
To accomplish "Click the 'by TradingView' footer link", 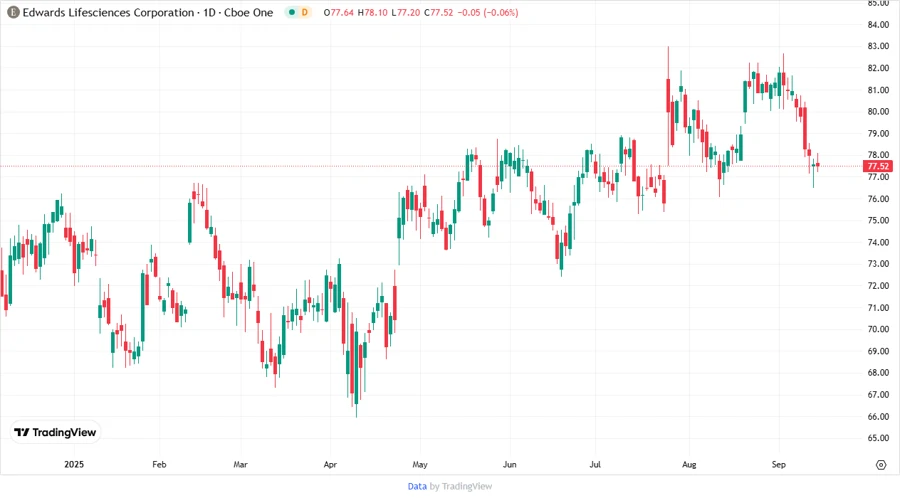I will click(461, 486).
